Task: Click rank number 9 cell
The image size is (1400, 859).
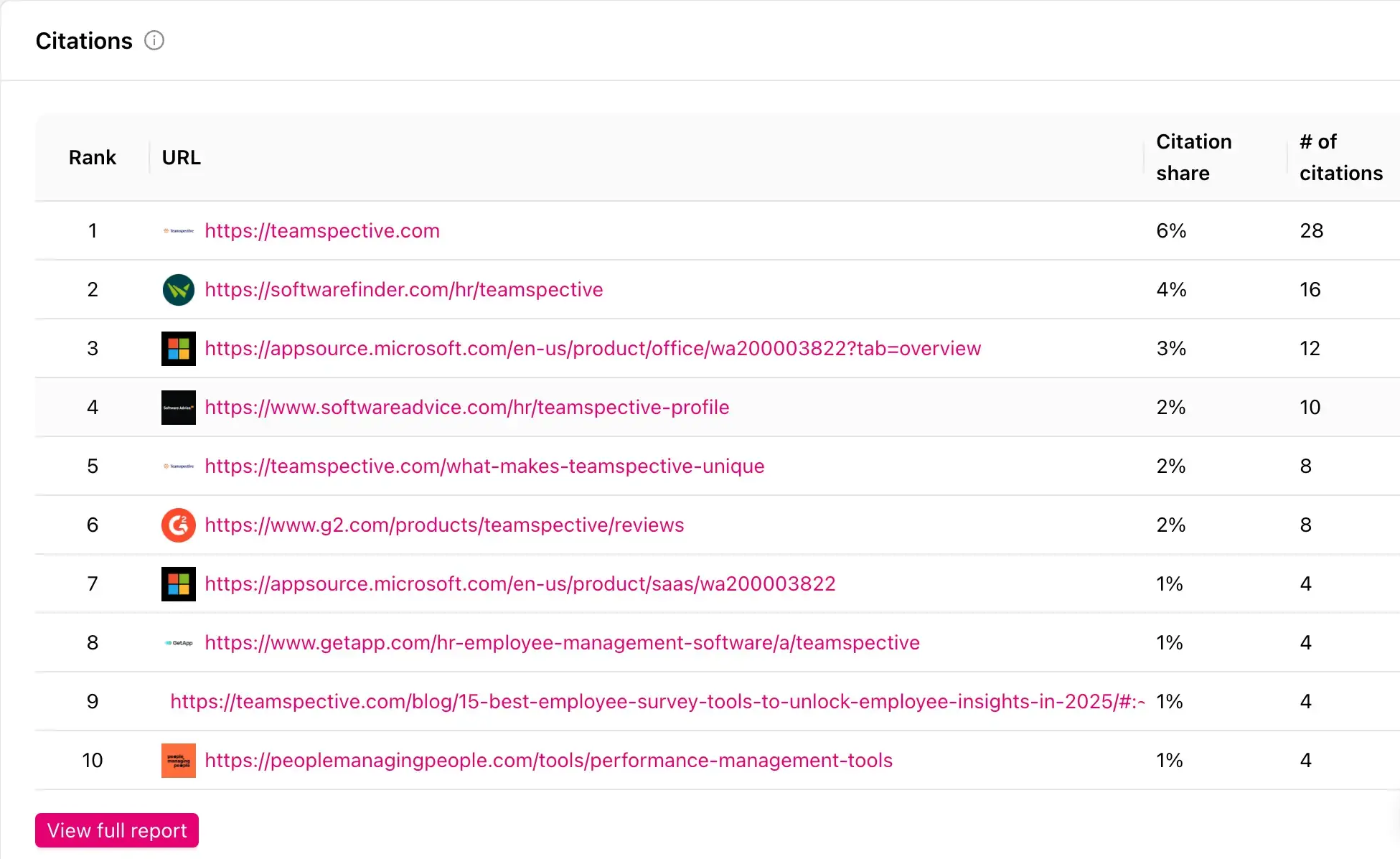Action: click(x=93, y=702)
